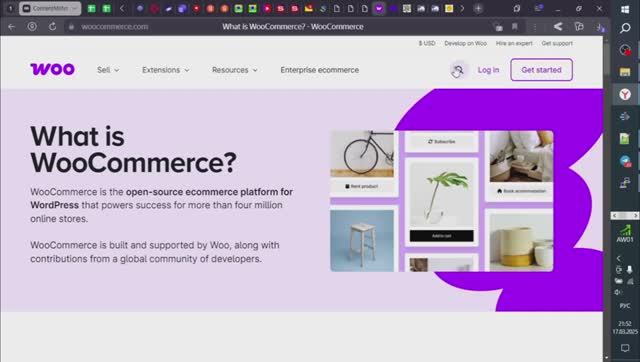Click the lock icon beside woocommerce.com
This screenshot has width=640, height=362.
(x=71, y=27)
